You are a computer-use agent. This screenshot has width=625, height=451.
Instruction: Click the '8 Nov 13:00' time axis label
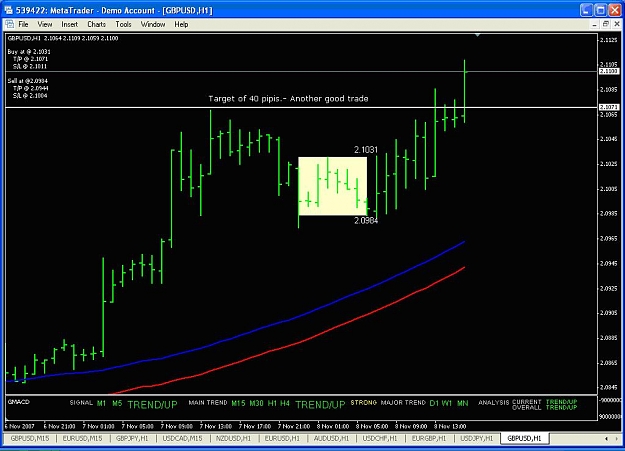point(450,426)
